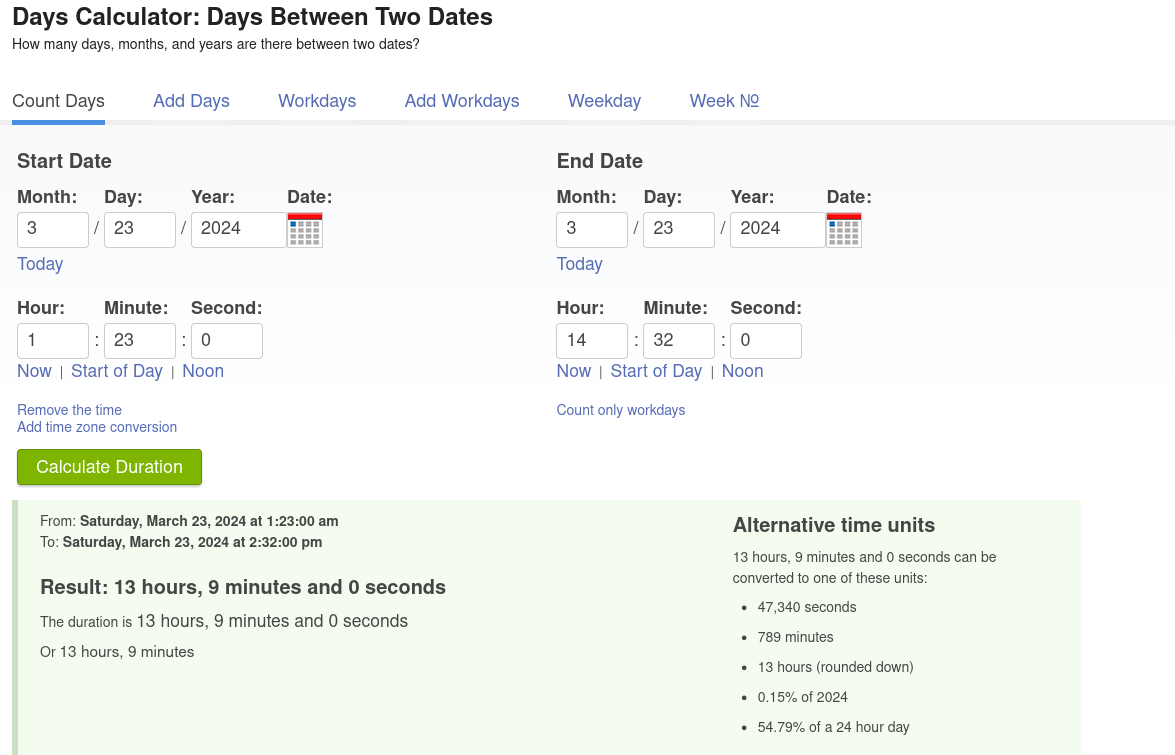The image size is (1175, 755).
Task: Click the '47,340 seconds' list entry
Action: (x=806, y=607)
